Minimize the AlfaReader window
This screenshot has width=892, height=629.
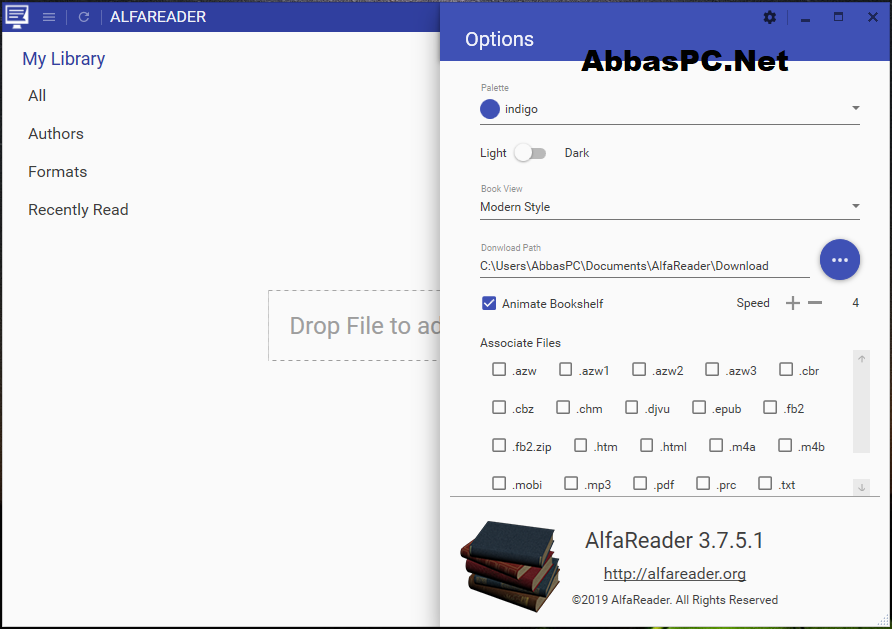coord(805,18)
